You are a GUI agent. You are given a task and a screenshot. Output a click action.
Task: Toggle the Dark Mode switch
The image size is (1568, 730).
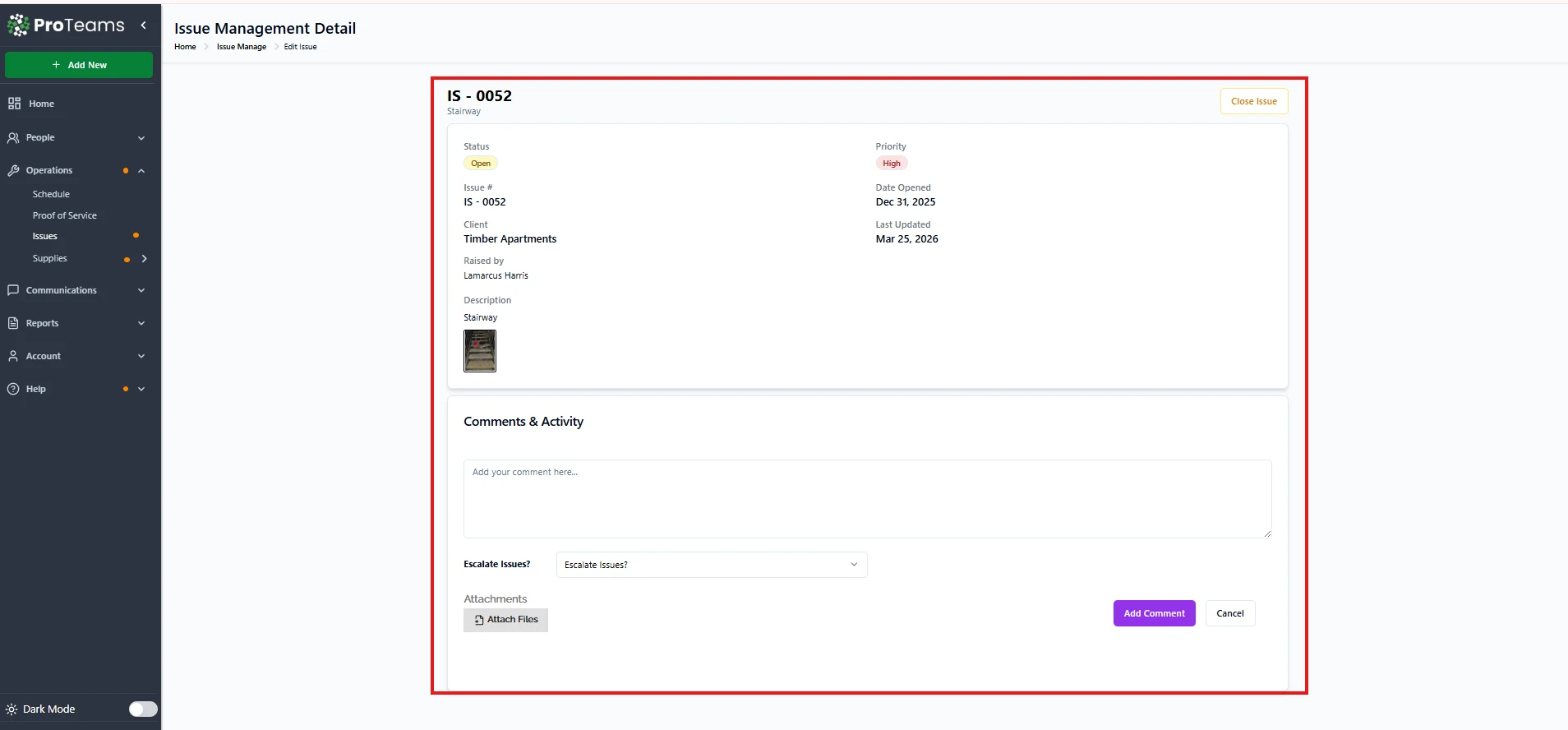pyautogui.click(x=143, y=709)
